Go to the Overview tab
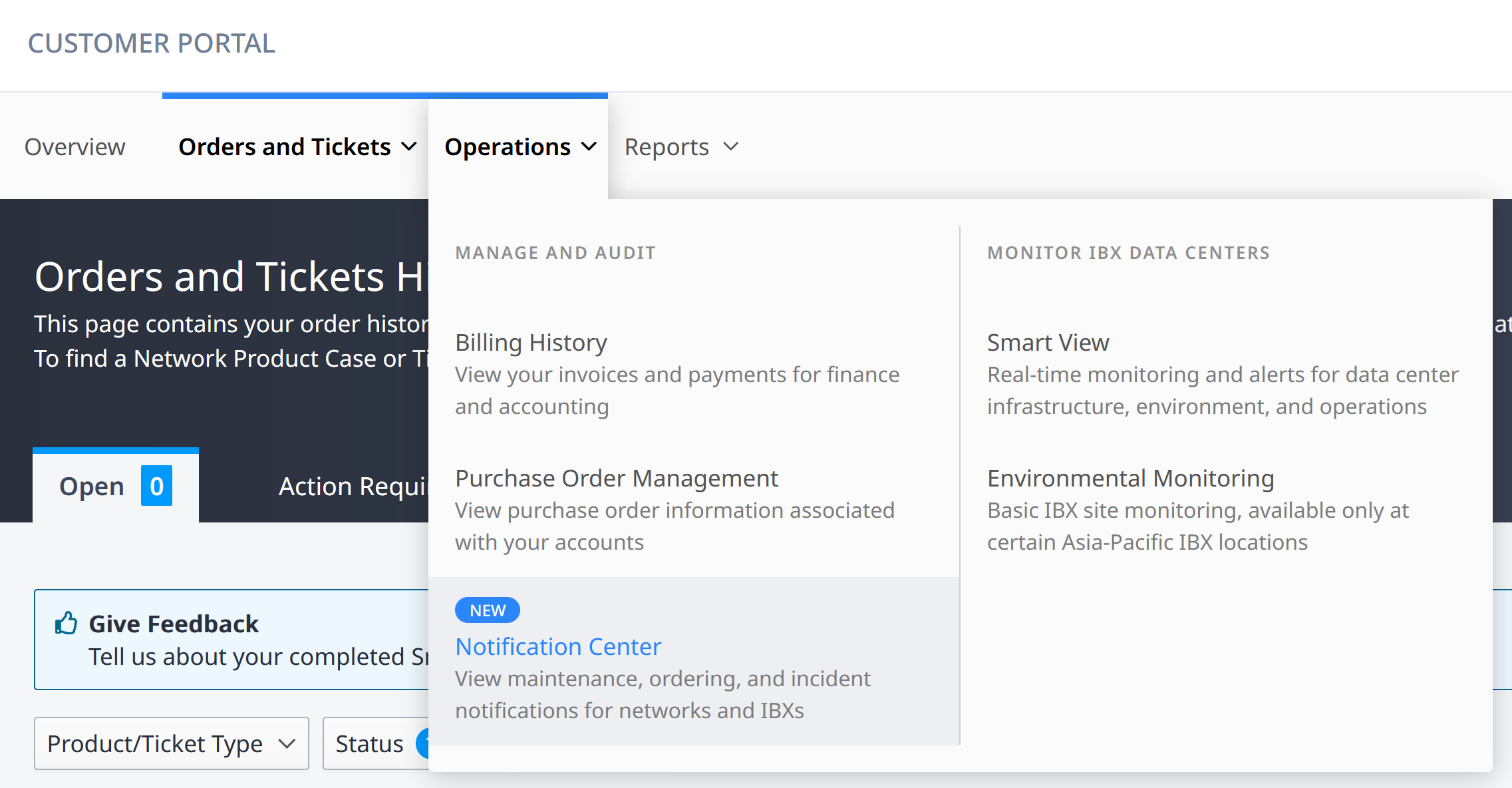Viewport: 1512px width, 788px height. point(75,146)
